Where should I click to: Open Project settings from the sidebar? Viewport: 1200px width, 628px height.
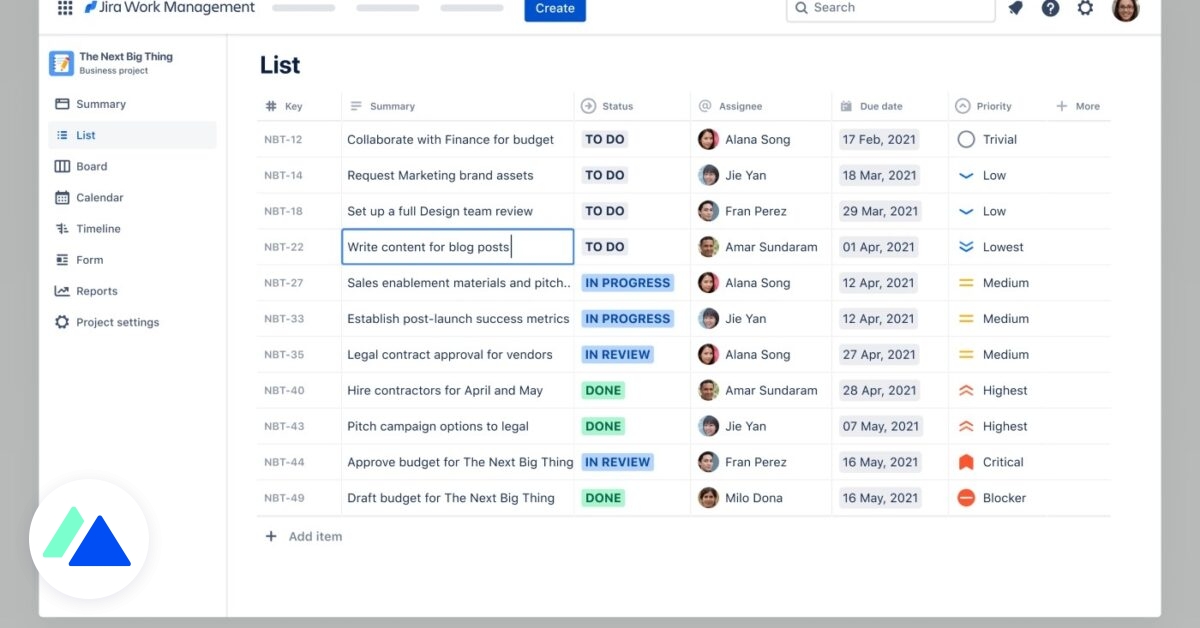(64, 322)
